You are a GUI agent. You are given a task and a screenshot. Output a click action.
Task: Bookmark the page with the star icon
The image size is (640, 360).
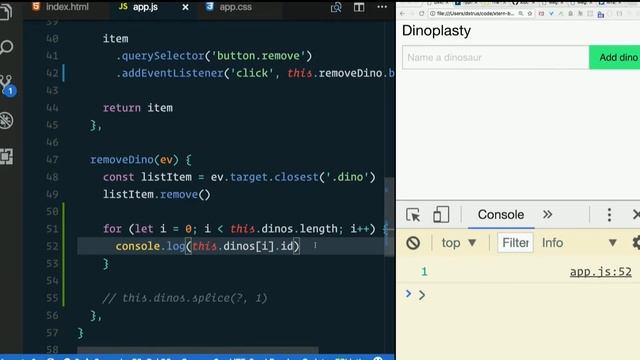pos(530,13)
